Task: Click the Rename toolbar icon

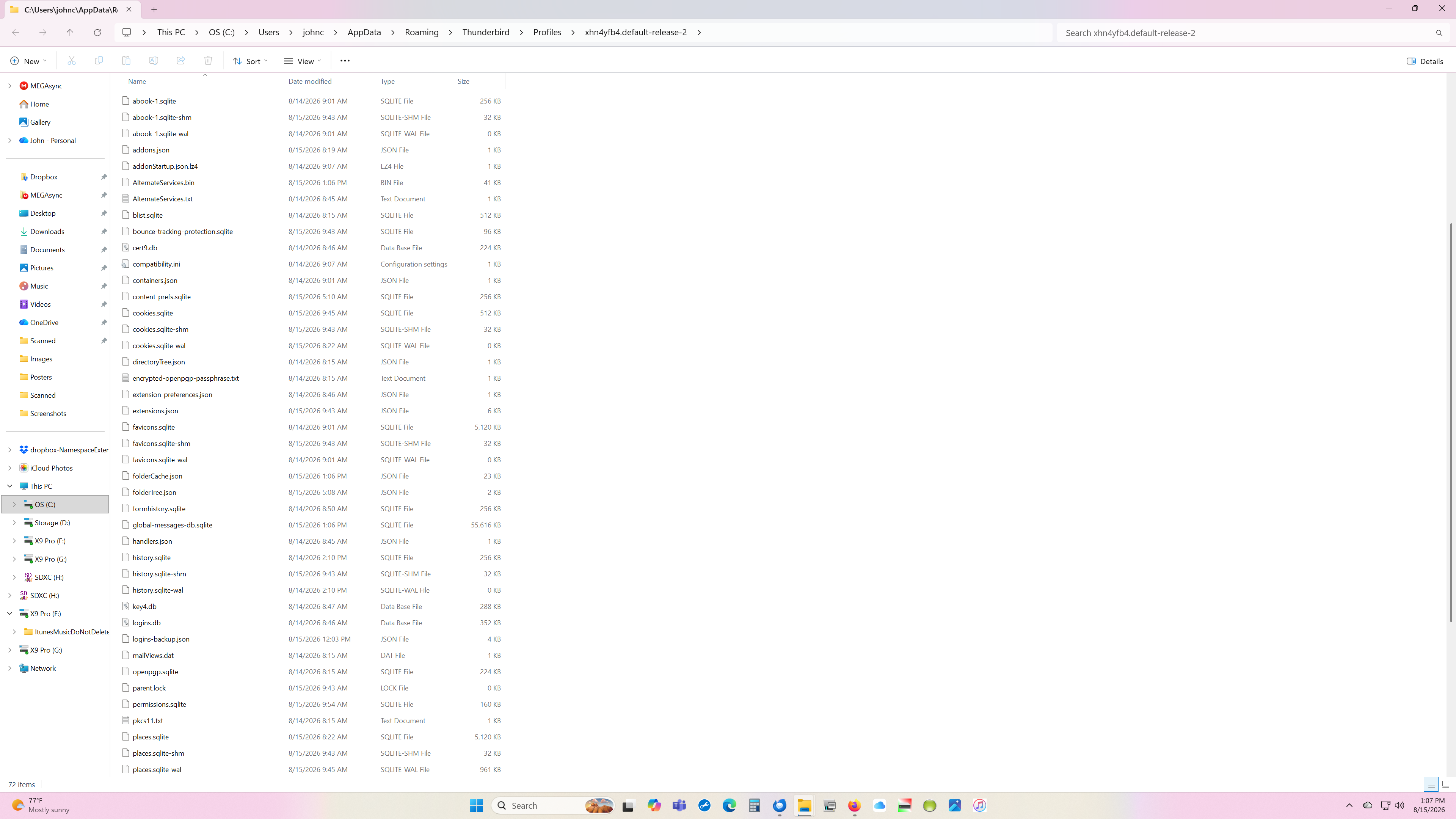Action: pyautogui.click(x=153, y=61)
